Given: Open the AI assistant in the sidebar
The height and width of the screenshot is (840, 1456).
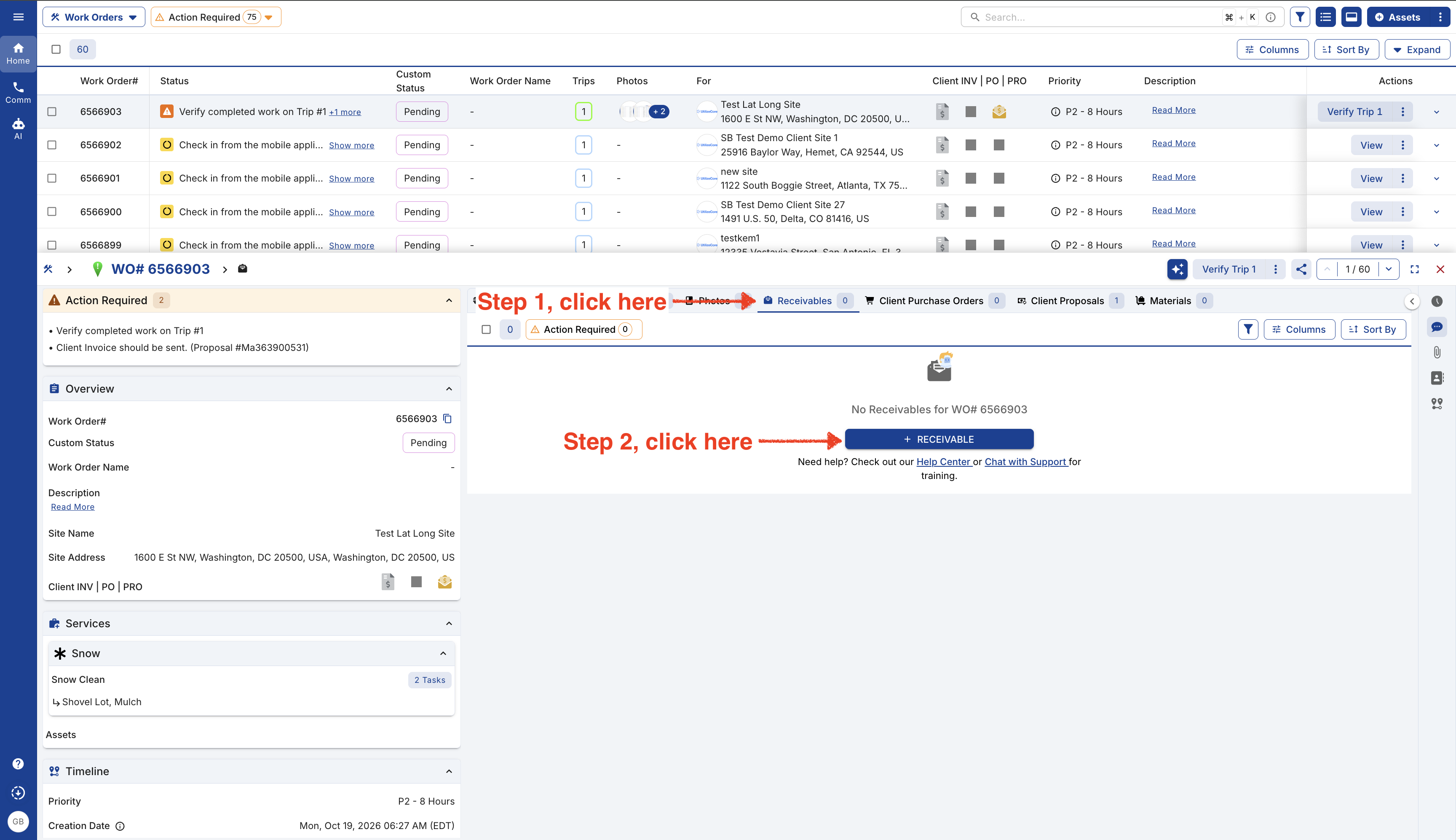Looking at the screenshot, I should [x=18, y=128].
